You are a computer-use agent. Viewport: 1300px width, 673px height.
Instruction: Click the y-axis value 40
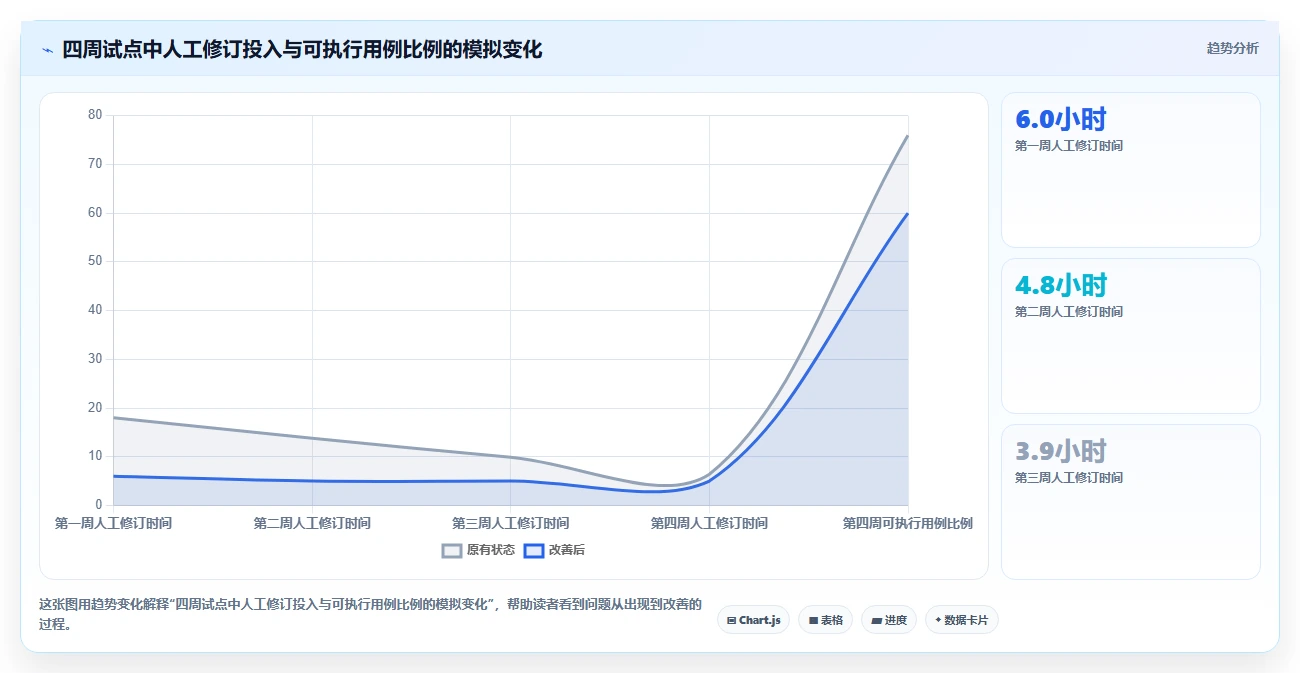(x=96, y=310)
